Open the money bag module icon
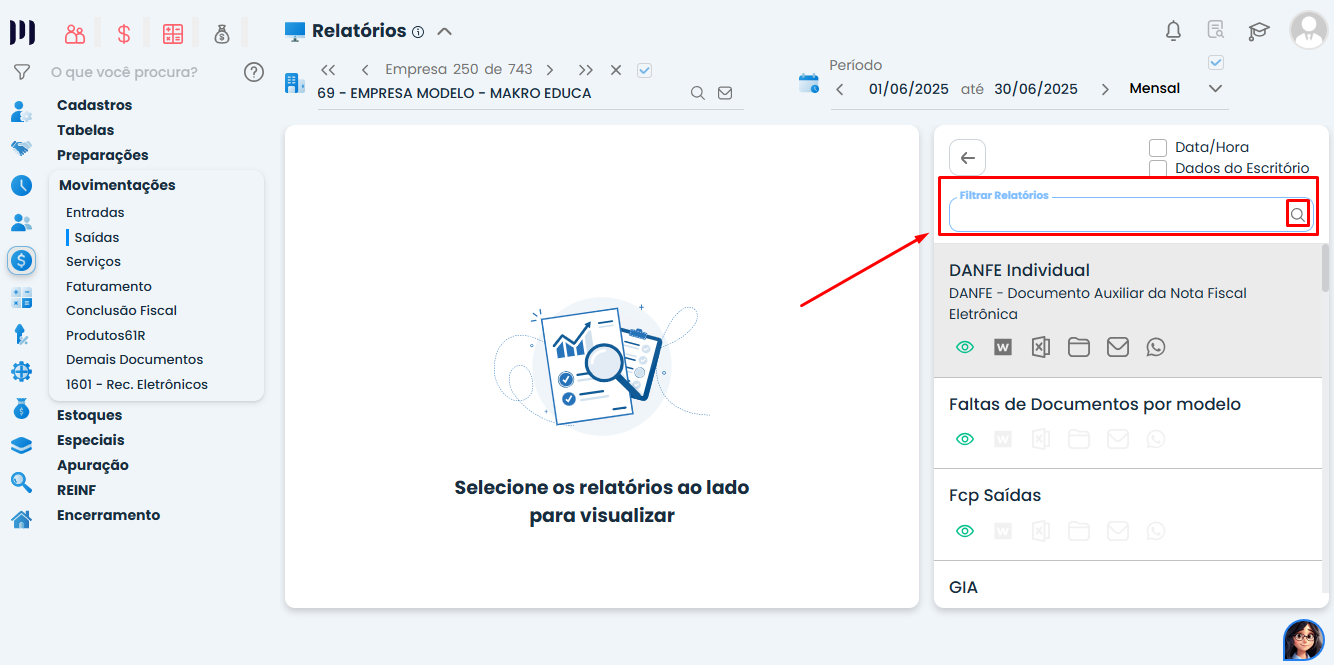 pos(222,33)
